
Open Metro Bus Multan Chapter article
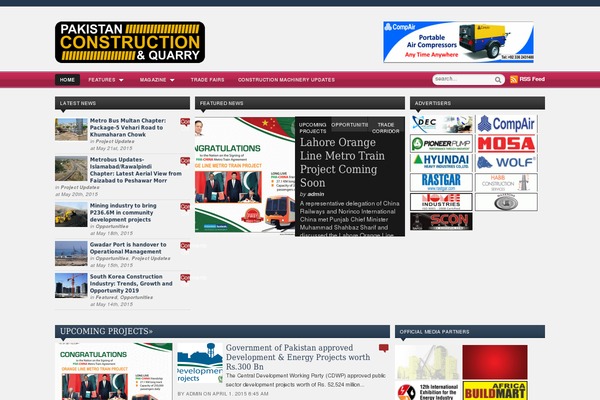click(128, 127)
